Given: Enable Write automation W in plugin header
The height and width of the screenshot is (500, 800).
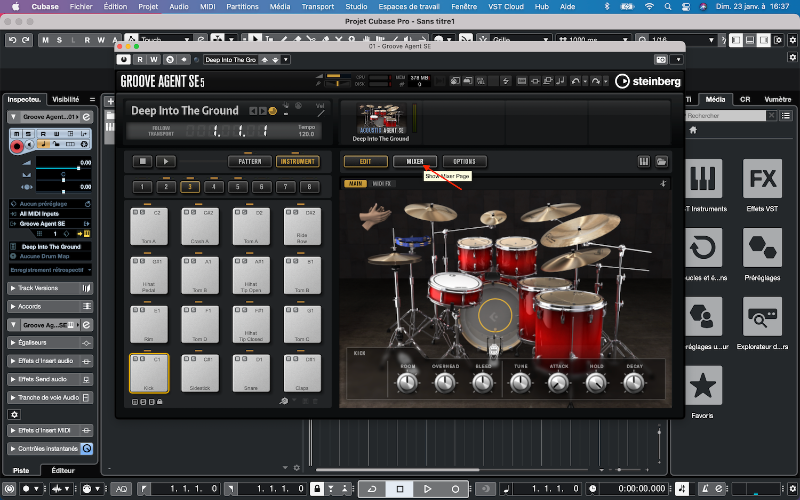Looking at the screenshot, I should [x=154, y=60].
